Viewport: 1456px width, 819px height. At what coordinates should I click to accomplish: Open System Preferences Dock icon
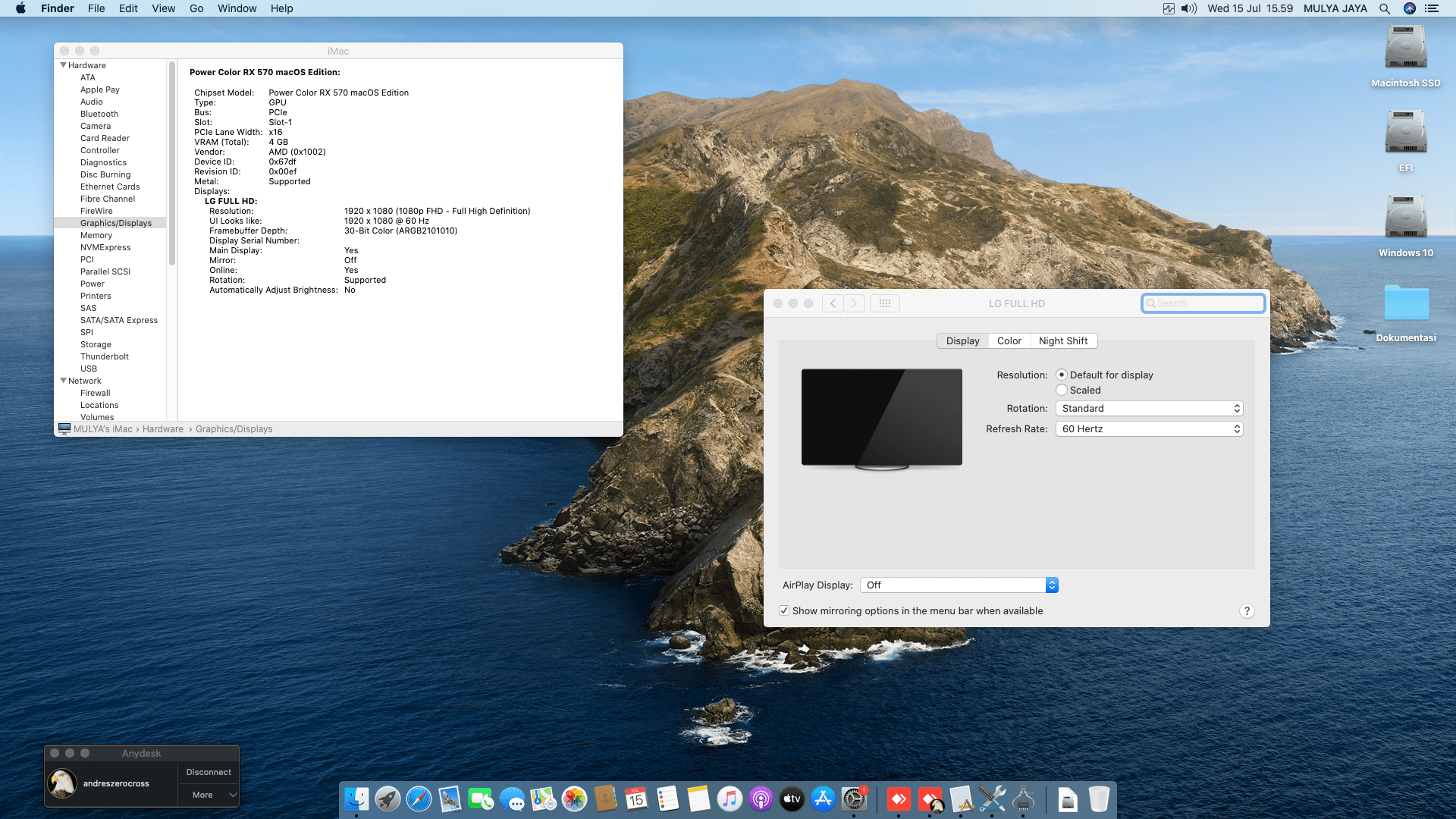click(854, 799)
